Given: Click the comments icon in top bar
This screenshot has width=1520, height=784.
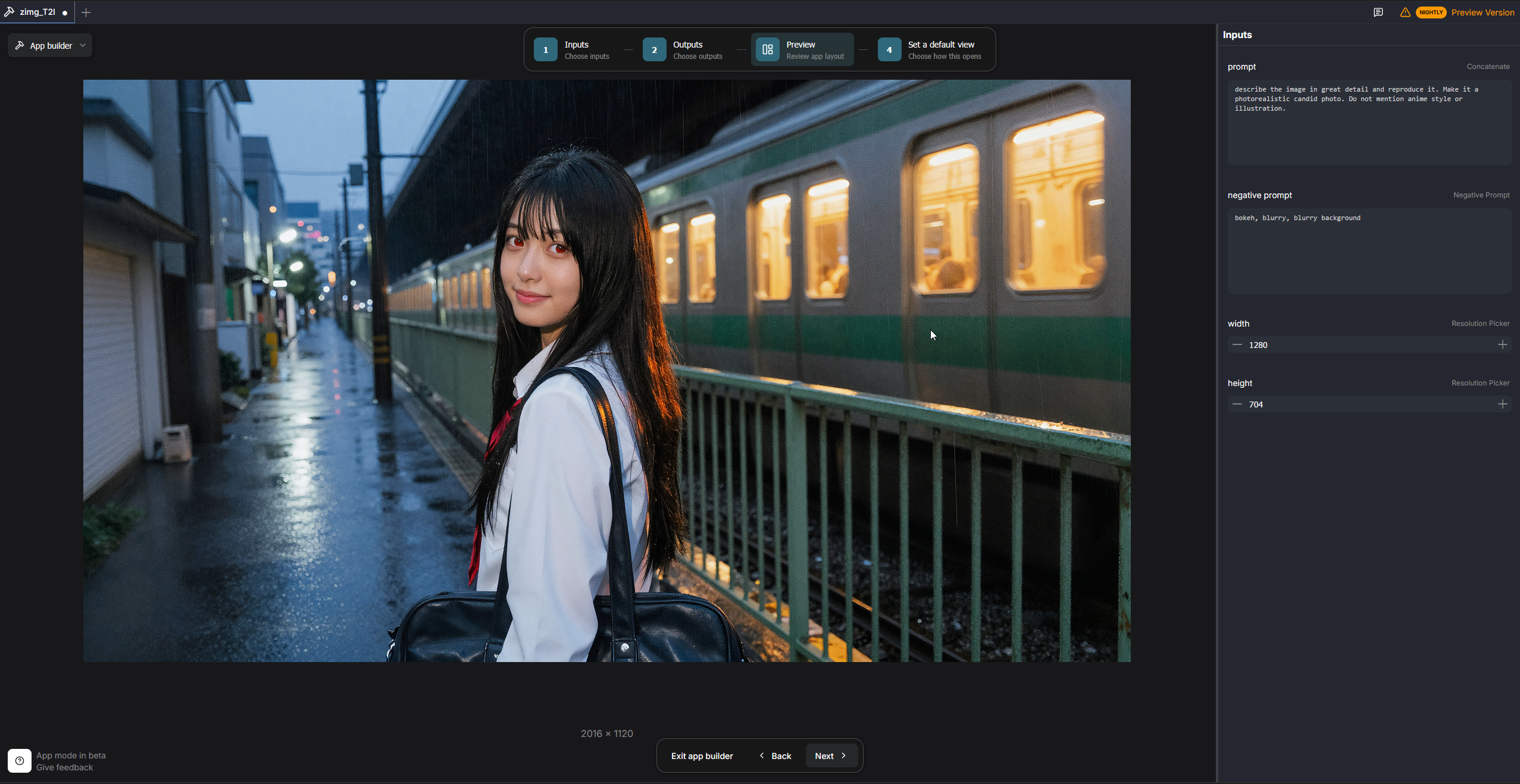Looking at the screenshot, I should (x=1378, y=12).
